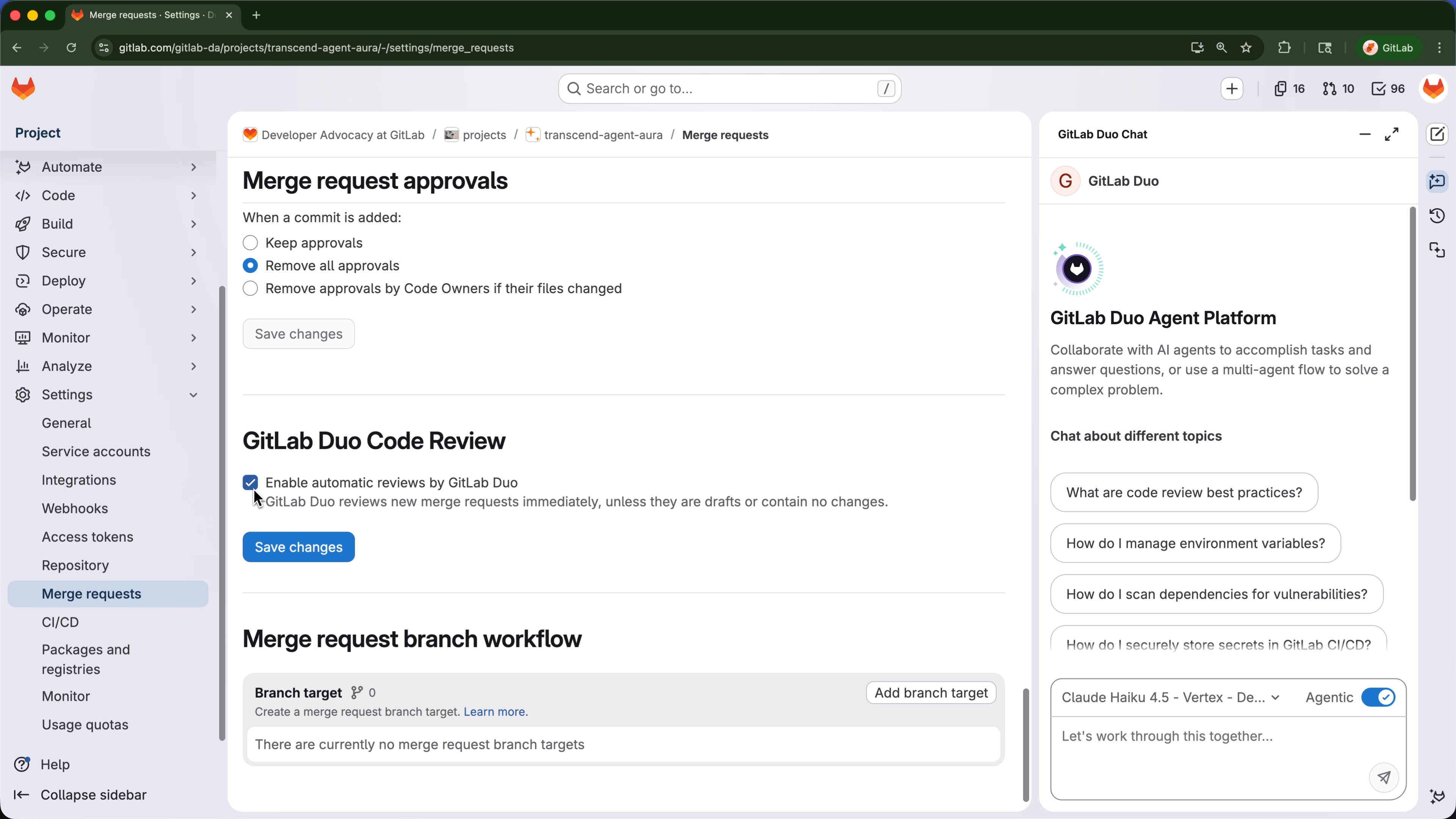This screenshot has height=819, width=1456.
Task: Uncheck Enable automatic reviews by GitLab Duo
Action: click(251, 482)
